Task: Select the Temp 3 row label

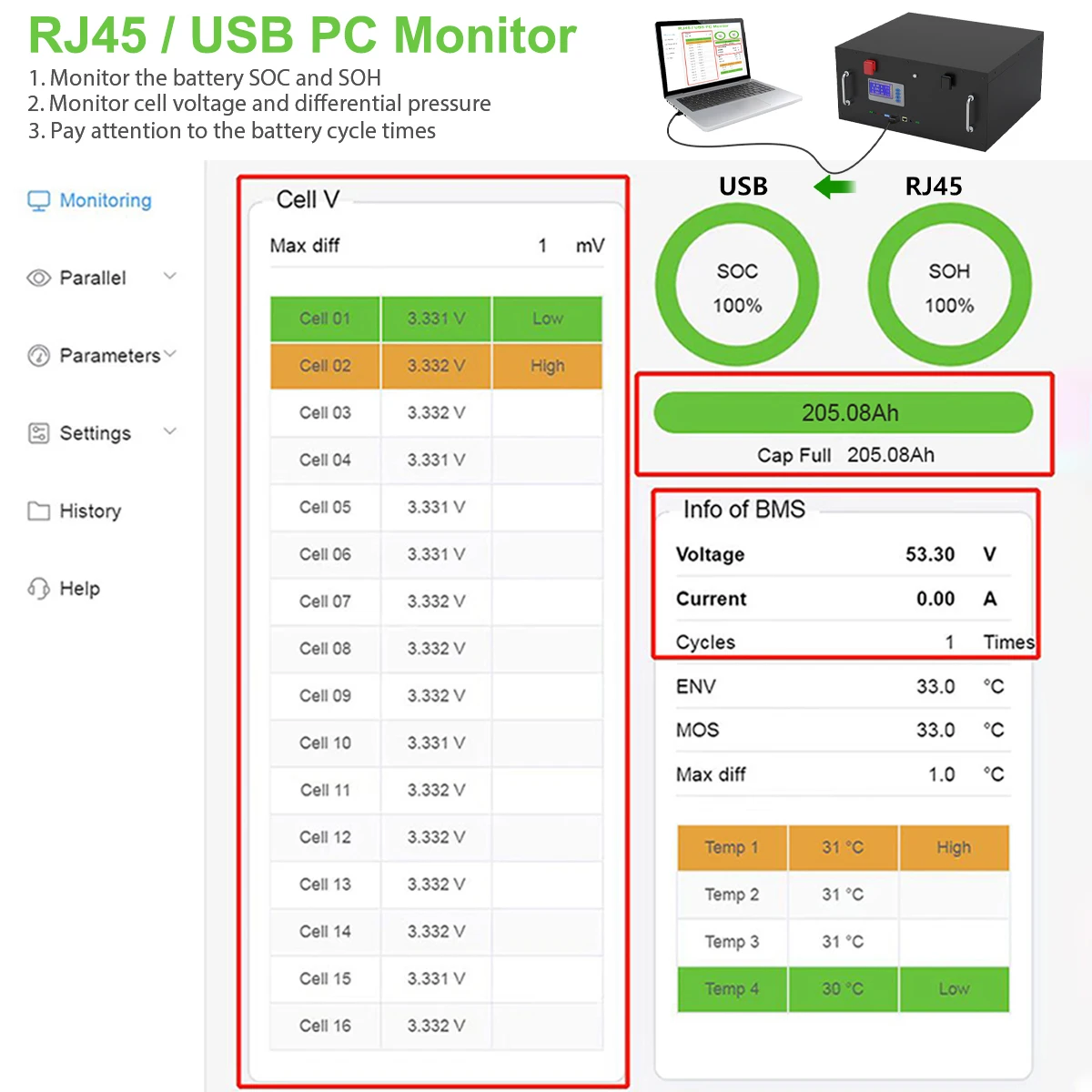Action: point(732,943)
